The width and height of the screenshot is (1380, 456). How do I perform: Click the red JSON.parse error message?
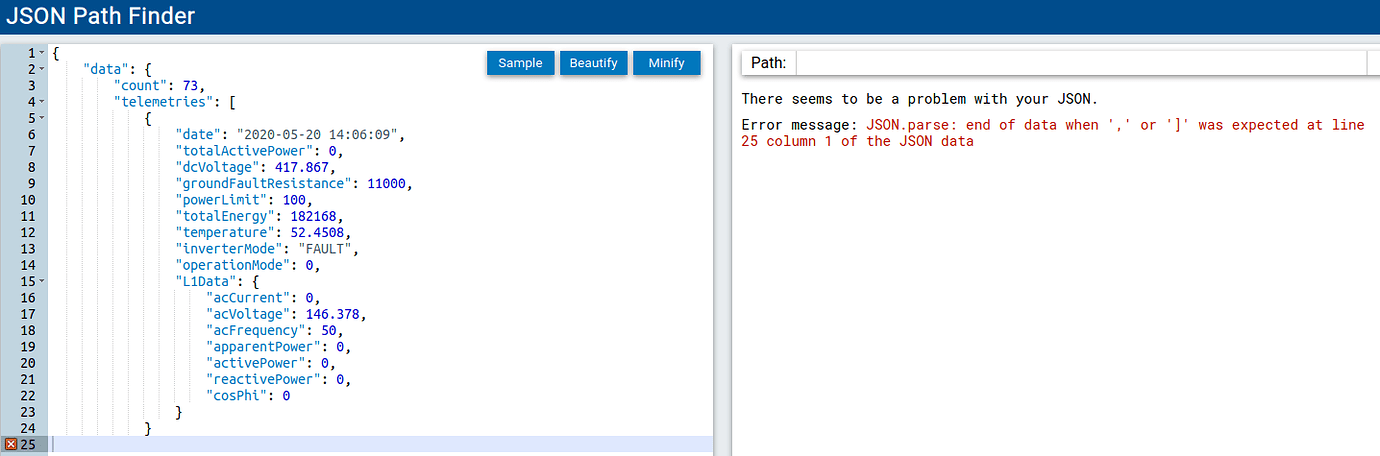coord(1052,133)
